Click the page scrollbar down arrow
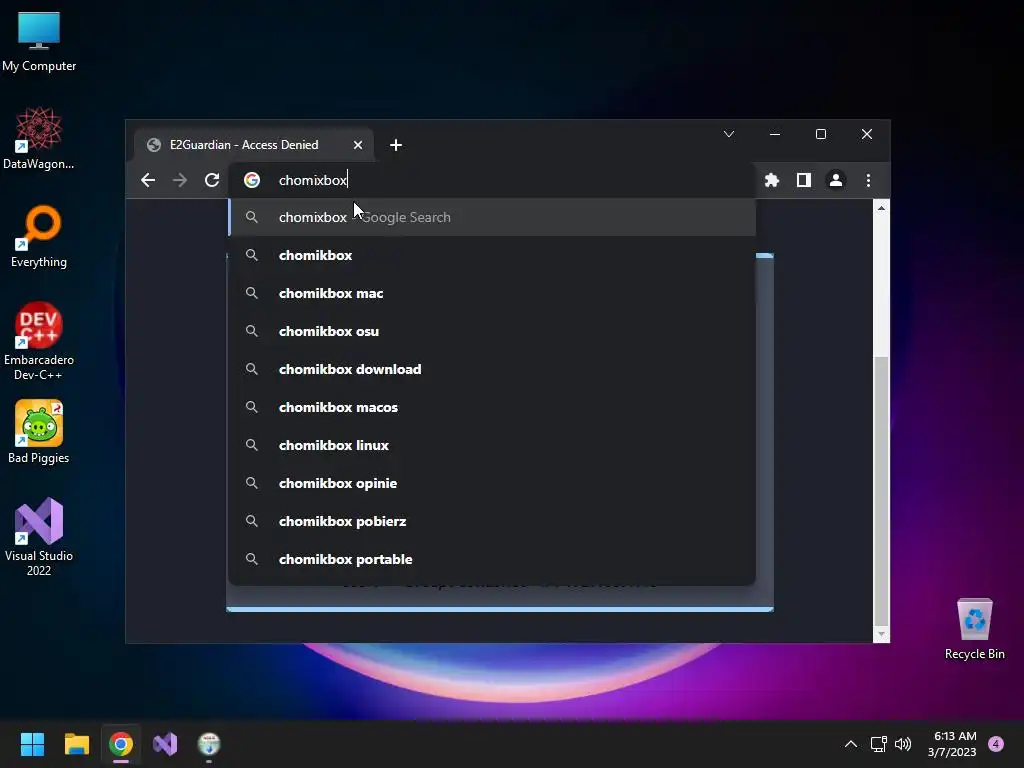Image resolution: width=1024 pixels, height=768 pixels. pos(881,634)
